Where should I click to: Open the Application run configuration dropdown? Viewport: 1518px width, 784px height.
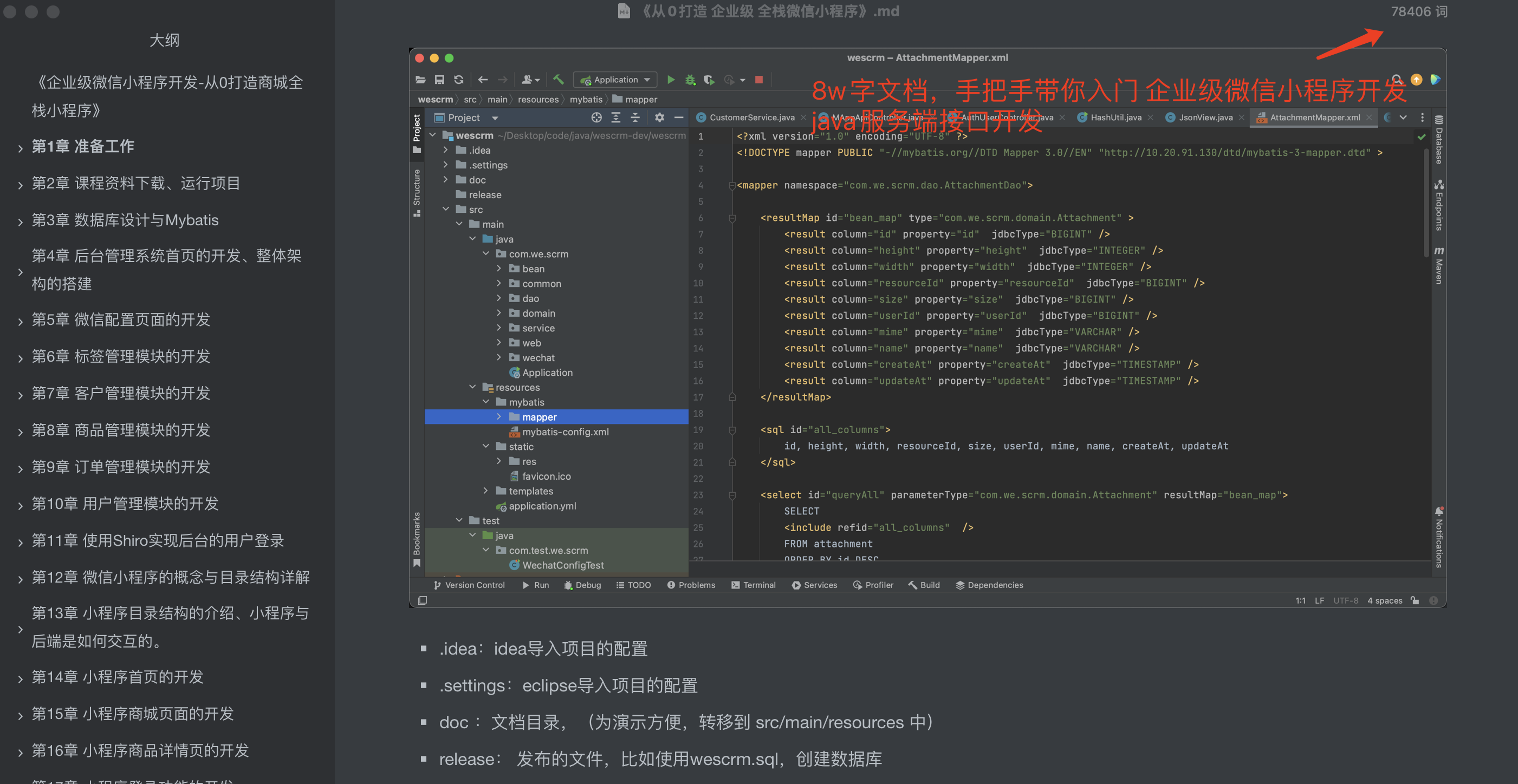coord(615,80)
